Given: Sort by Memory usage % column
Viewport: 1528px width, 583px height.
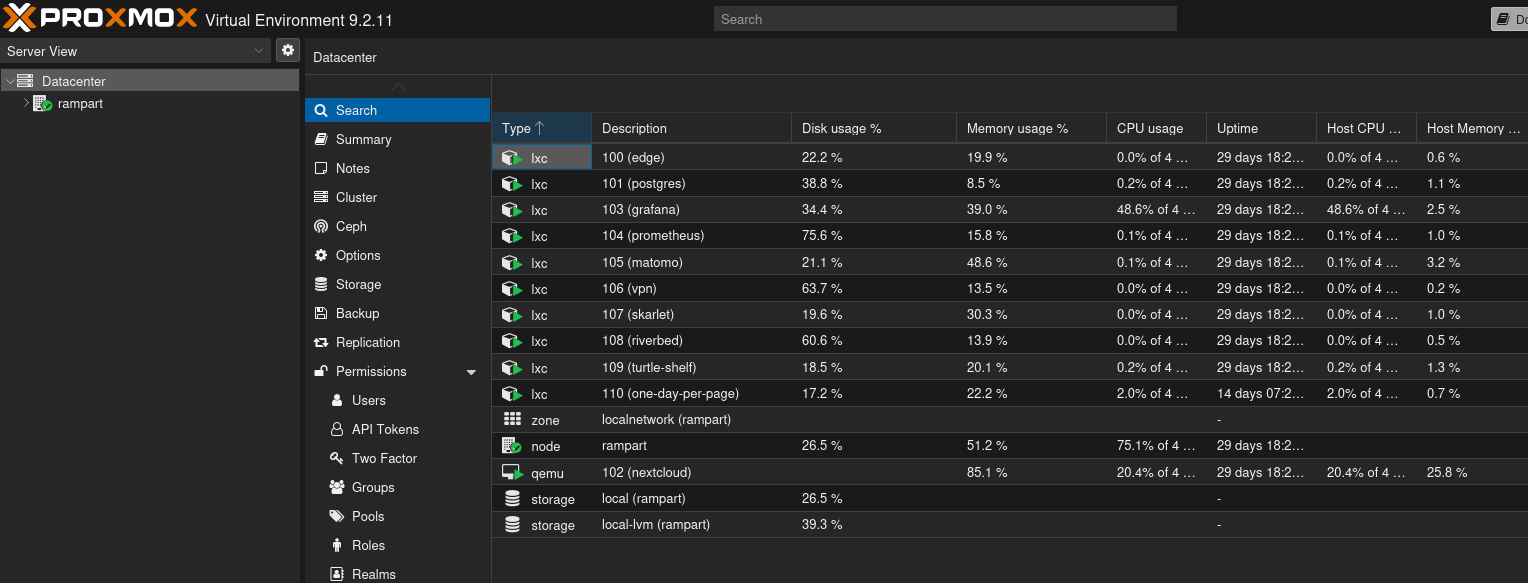Looking at the screenshot, I should 1031,128.
